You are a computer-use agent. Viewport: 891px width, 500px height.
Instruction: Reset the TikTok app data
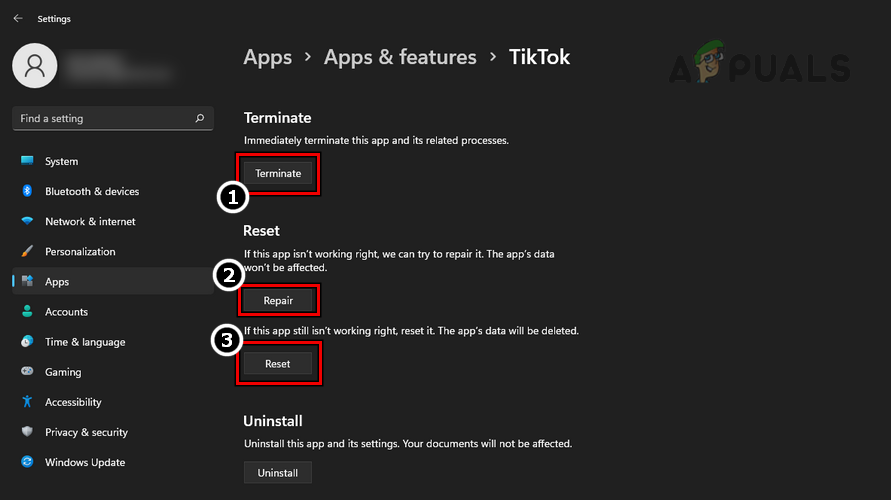[x=278, y=364]
